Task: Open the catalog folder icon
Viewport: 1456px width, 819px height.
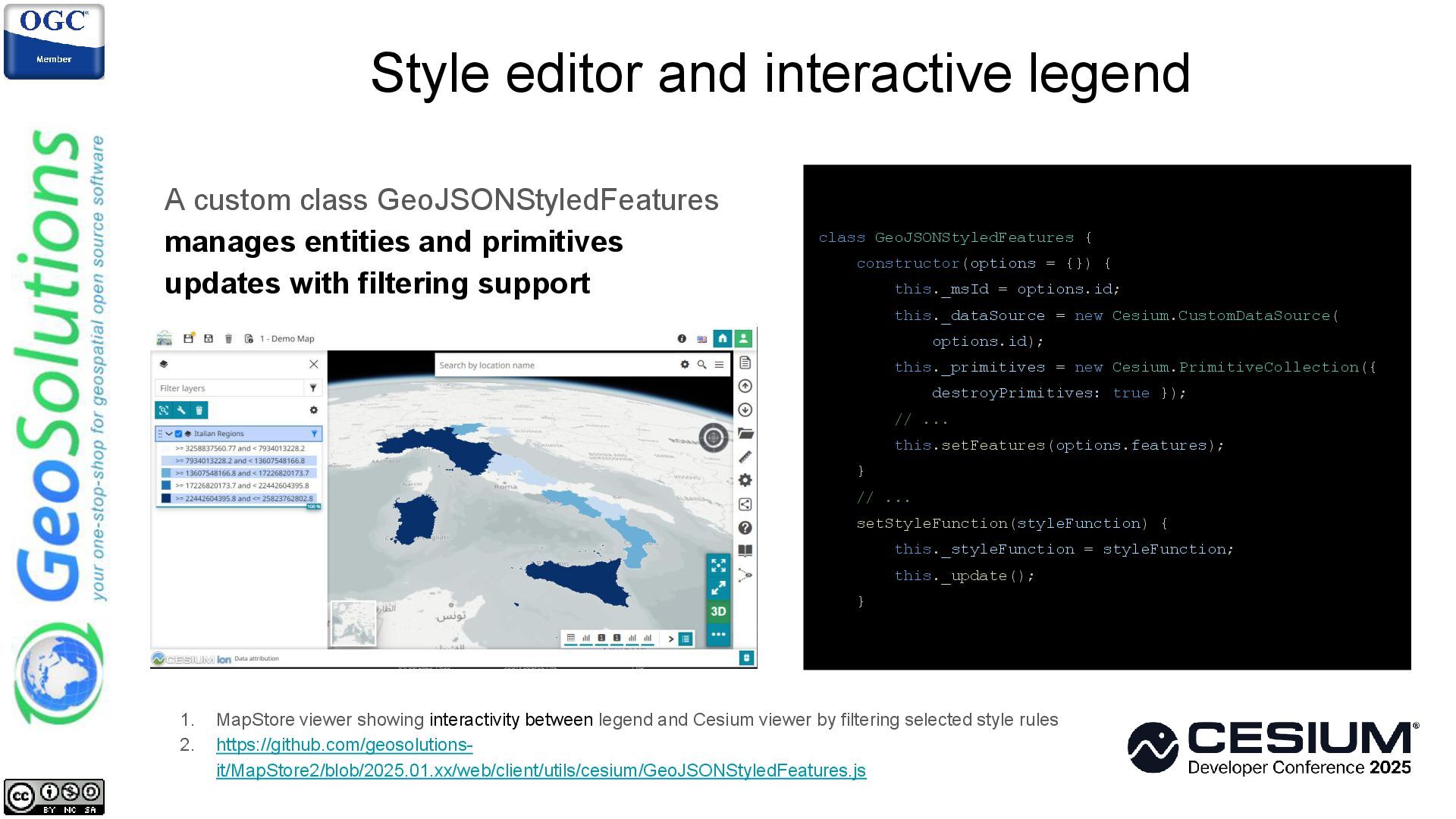Action: [745, 434]
